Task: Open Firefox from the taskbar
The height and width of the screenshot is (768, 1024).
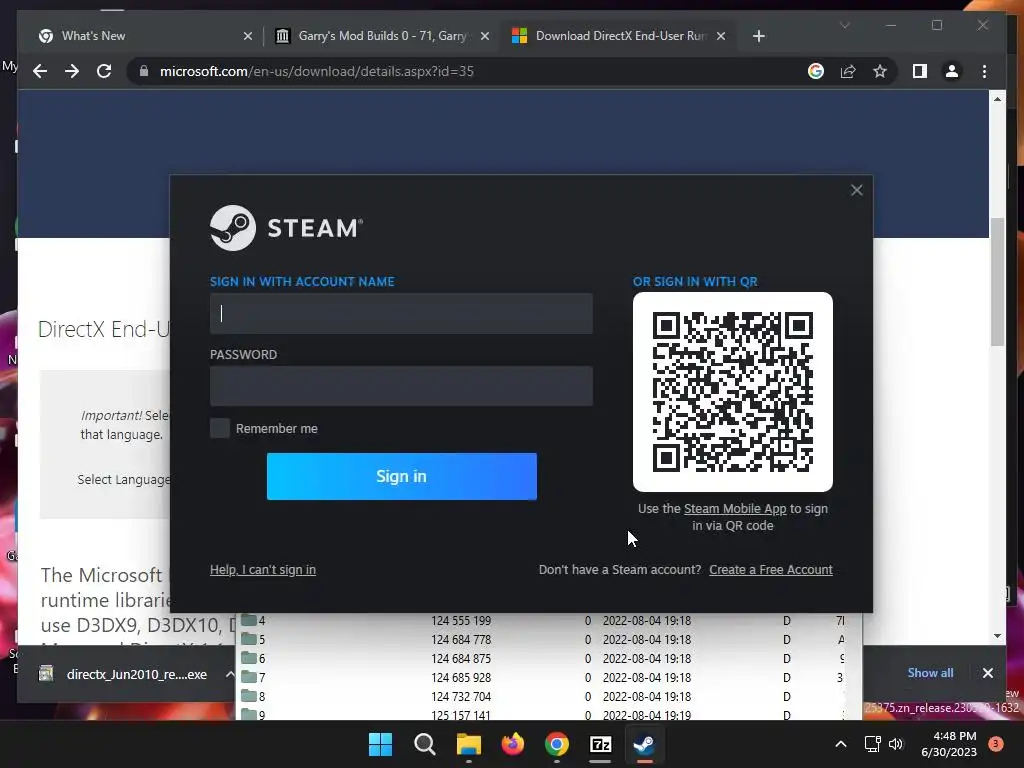Action: (513, 744)
